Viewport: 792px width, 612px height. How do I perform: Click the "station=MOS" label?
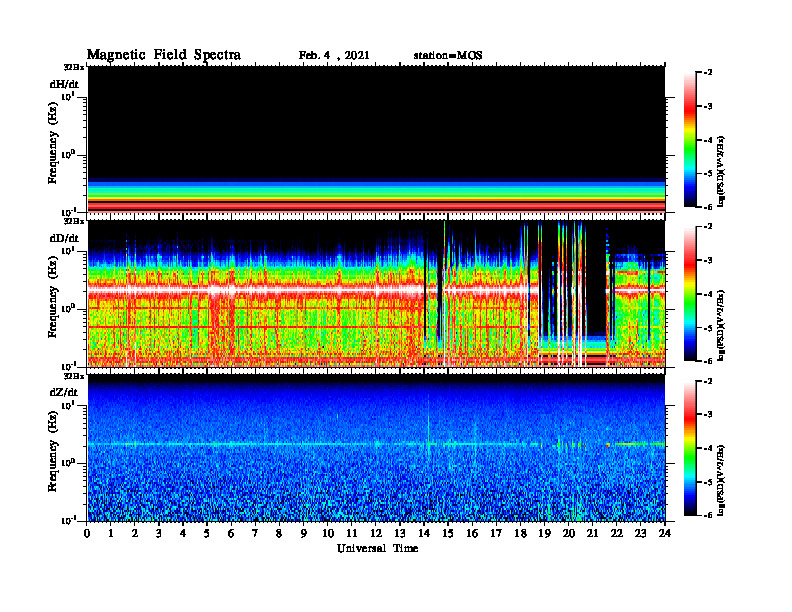pyautogui.click(x=448, y=56)
